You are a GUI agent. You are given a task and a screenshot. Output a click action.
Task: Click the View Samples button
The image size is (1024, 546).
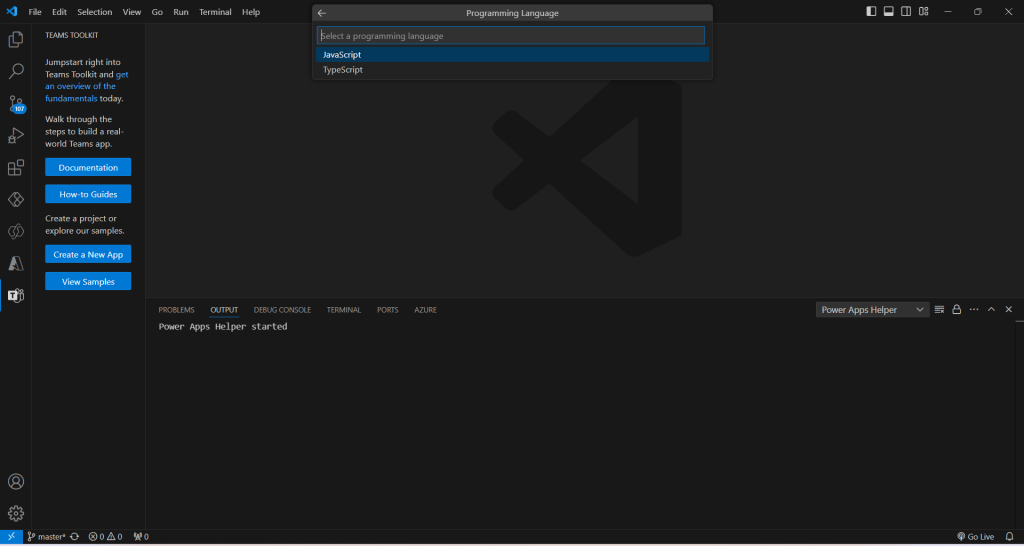pyautogui.click(x=88, y=282)
